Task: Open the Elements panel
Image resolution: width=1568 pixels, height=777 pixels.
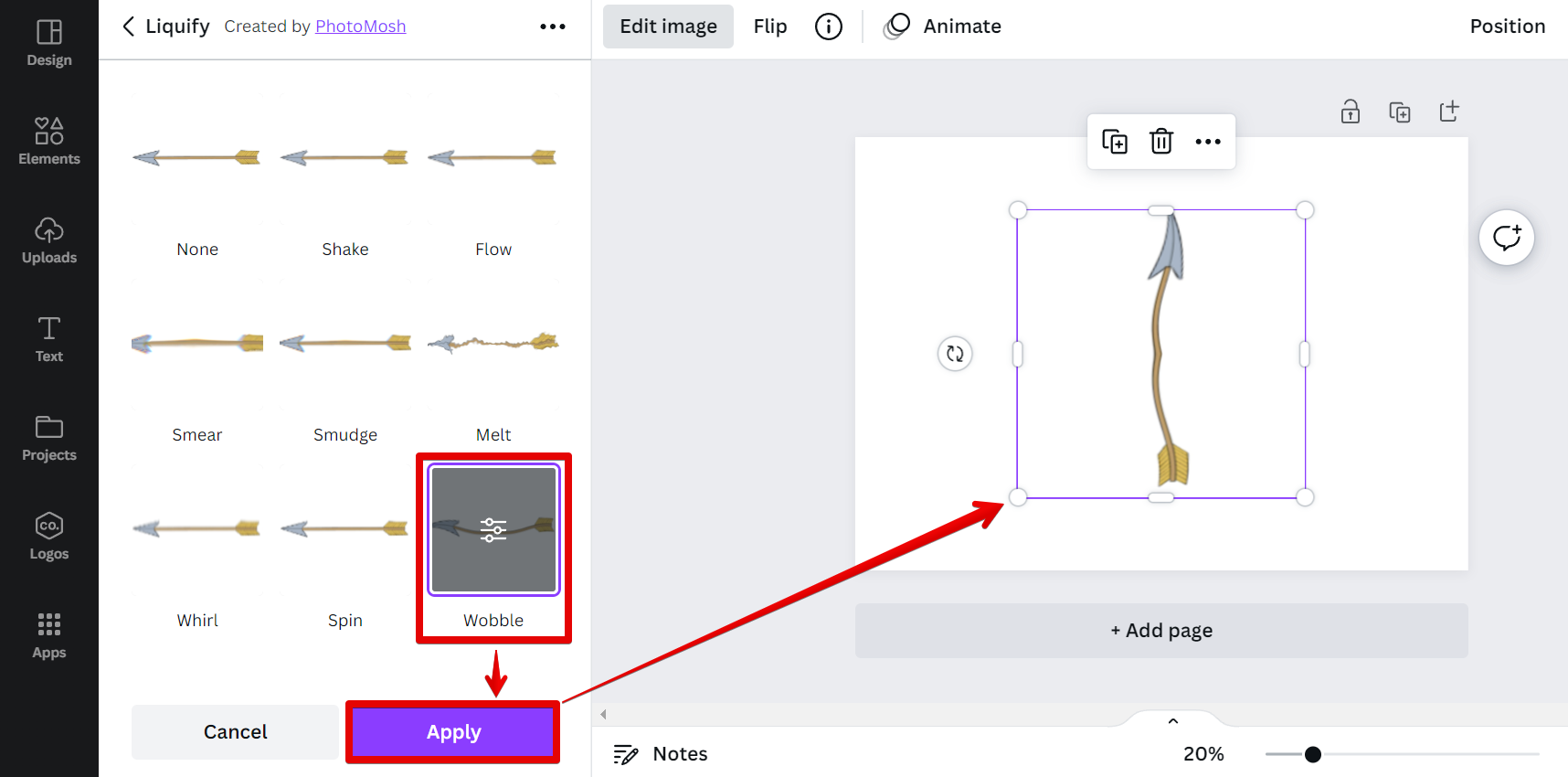Action: [49, 142]
